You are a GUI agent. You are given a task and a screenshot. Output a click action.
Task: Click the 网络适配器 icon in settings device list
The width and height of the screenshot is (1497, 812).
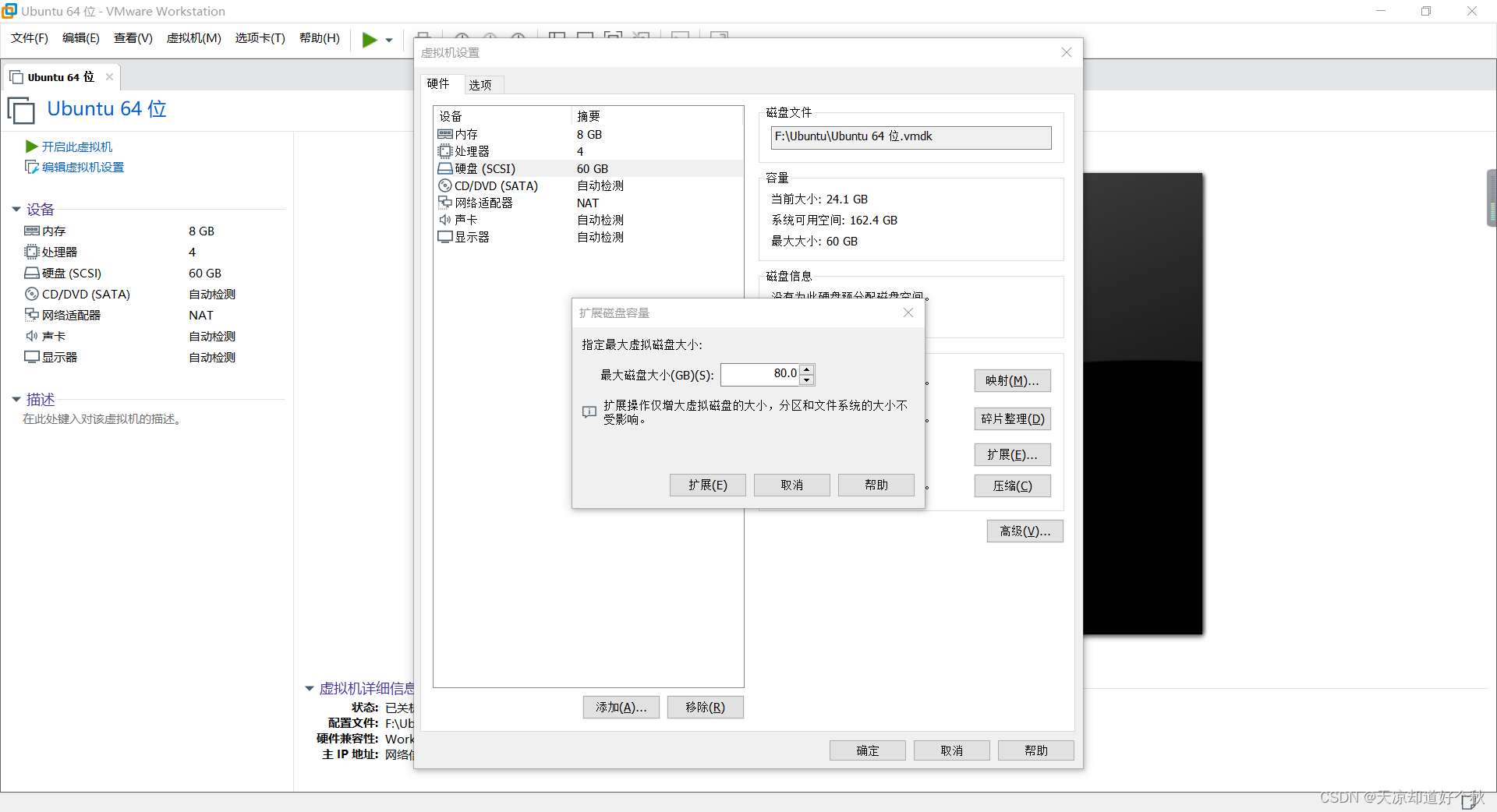tap(445, 203)
